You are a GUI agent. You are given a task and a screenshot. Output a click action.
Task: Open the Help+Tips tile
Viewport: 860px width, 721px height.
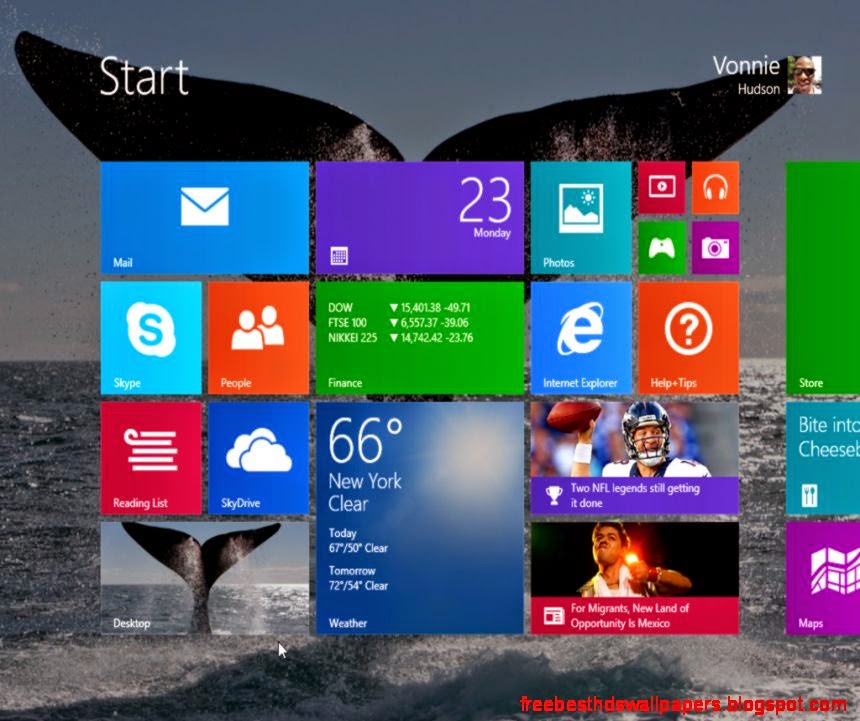point(688,338)
